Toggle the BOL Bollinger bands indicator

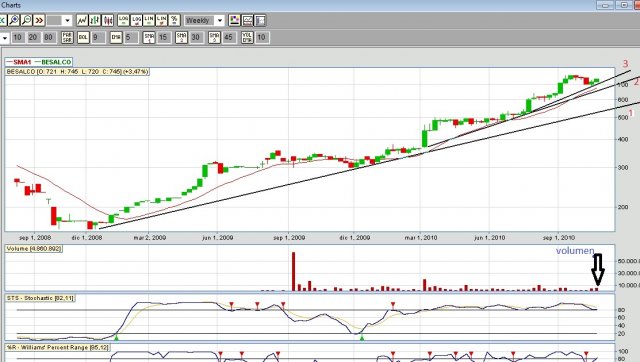[x=83, y=38]
